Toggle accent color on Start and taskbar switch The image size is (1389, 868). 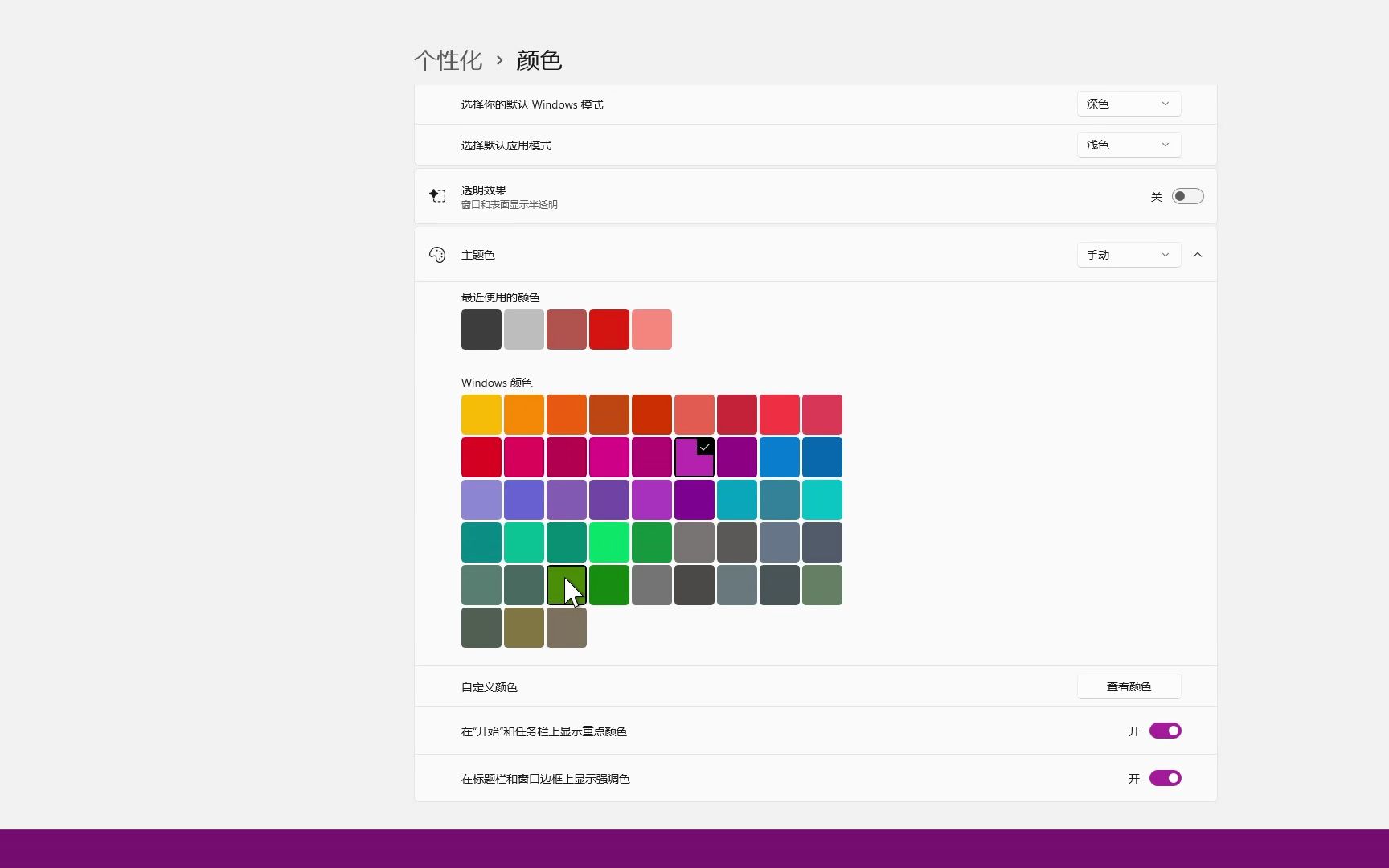click(x=1165, y=731)
